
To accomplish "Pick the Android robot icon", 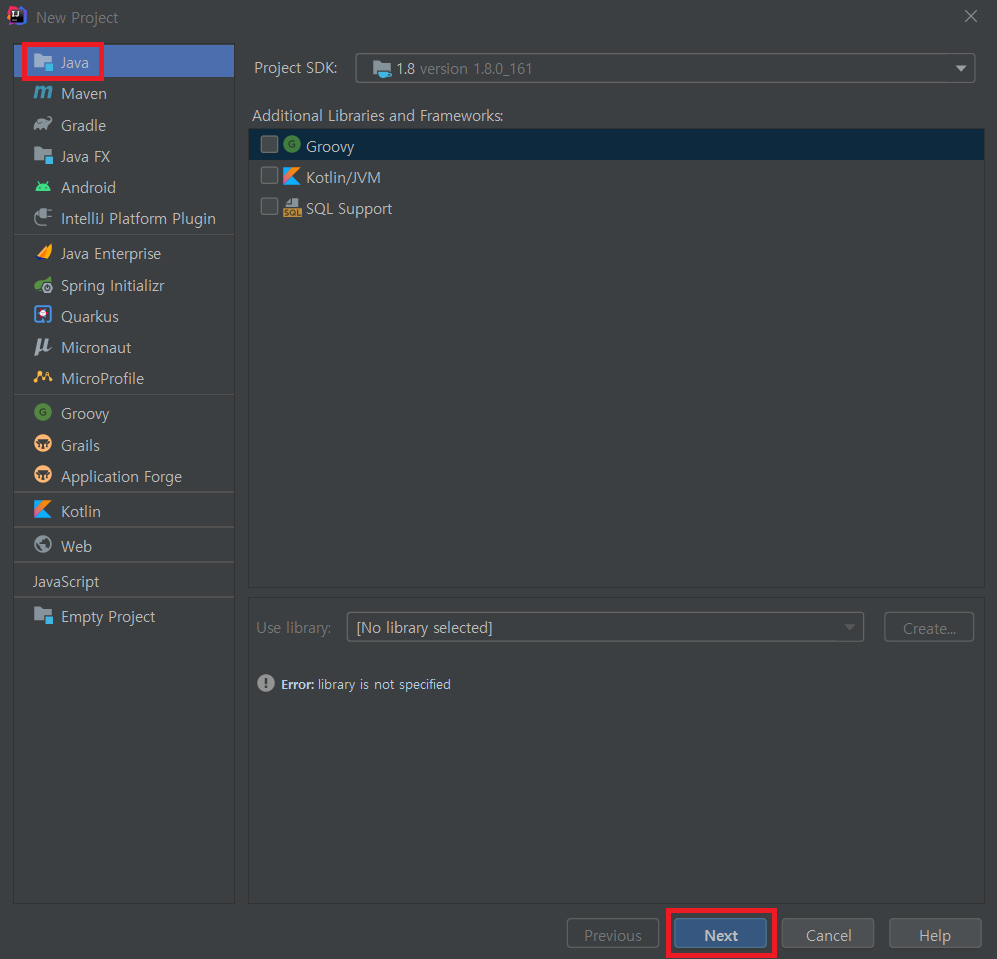I will (43, 186).
